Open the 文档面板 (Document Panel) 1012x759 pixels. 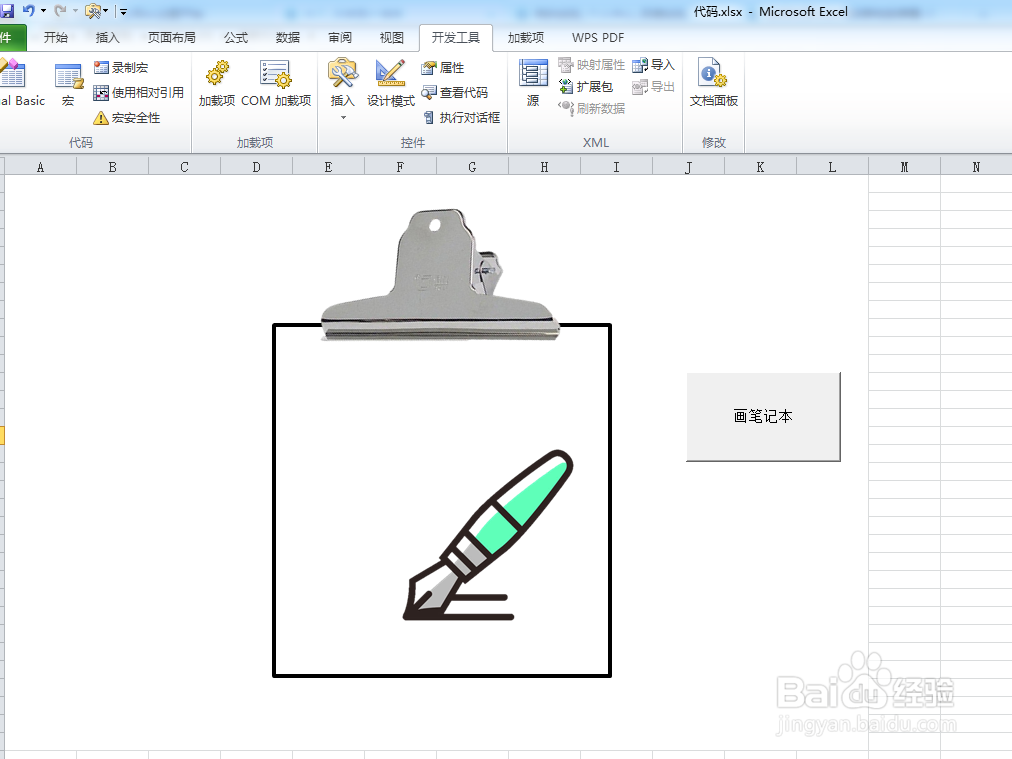click(x=713, y=85)
